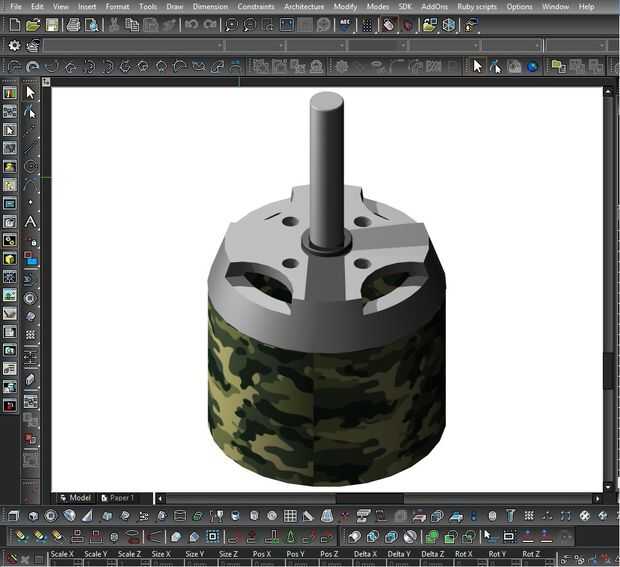
Task: Open the Constraints menu
Action: pos(256,6)
